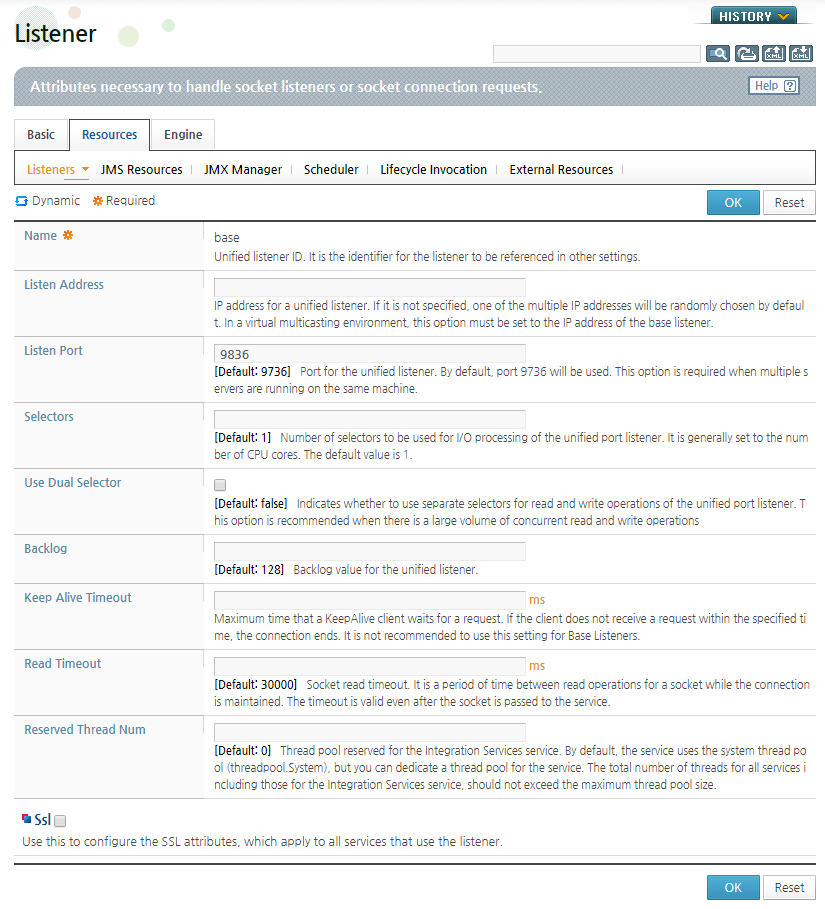The image size is (825, 909).
Task: Click the Backlog label
Action: [x=45, y=548]
